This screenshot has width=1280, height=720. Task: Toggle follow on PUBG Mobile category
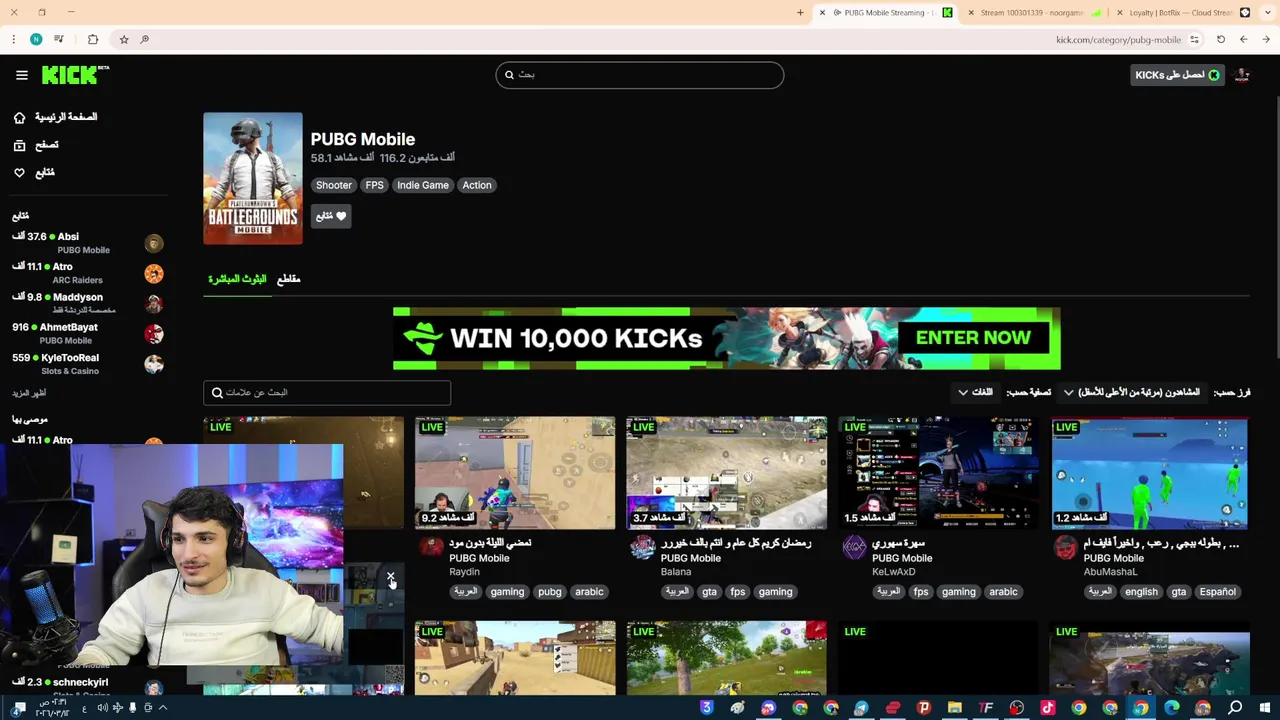331,216
